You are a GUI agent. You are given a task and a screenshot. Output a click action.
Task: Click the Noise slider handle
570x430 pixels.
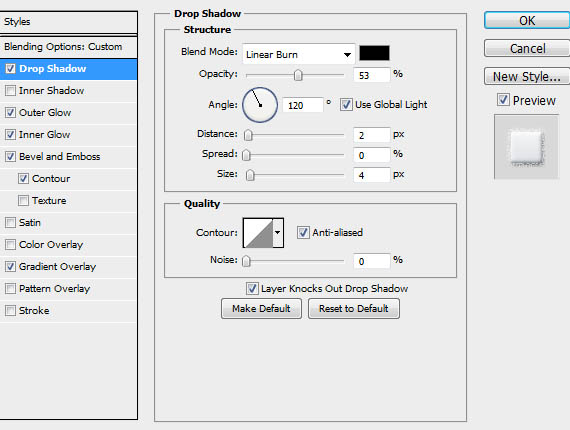click(x=246, y=261)
